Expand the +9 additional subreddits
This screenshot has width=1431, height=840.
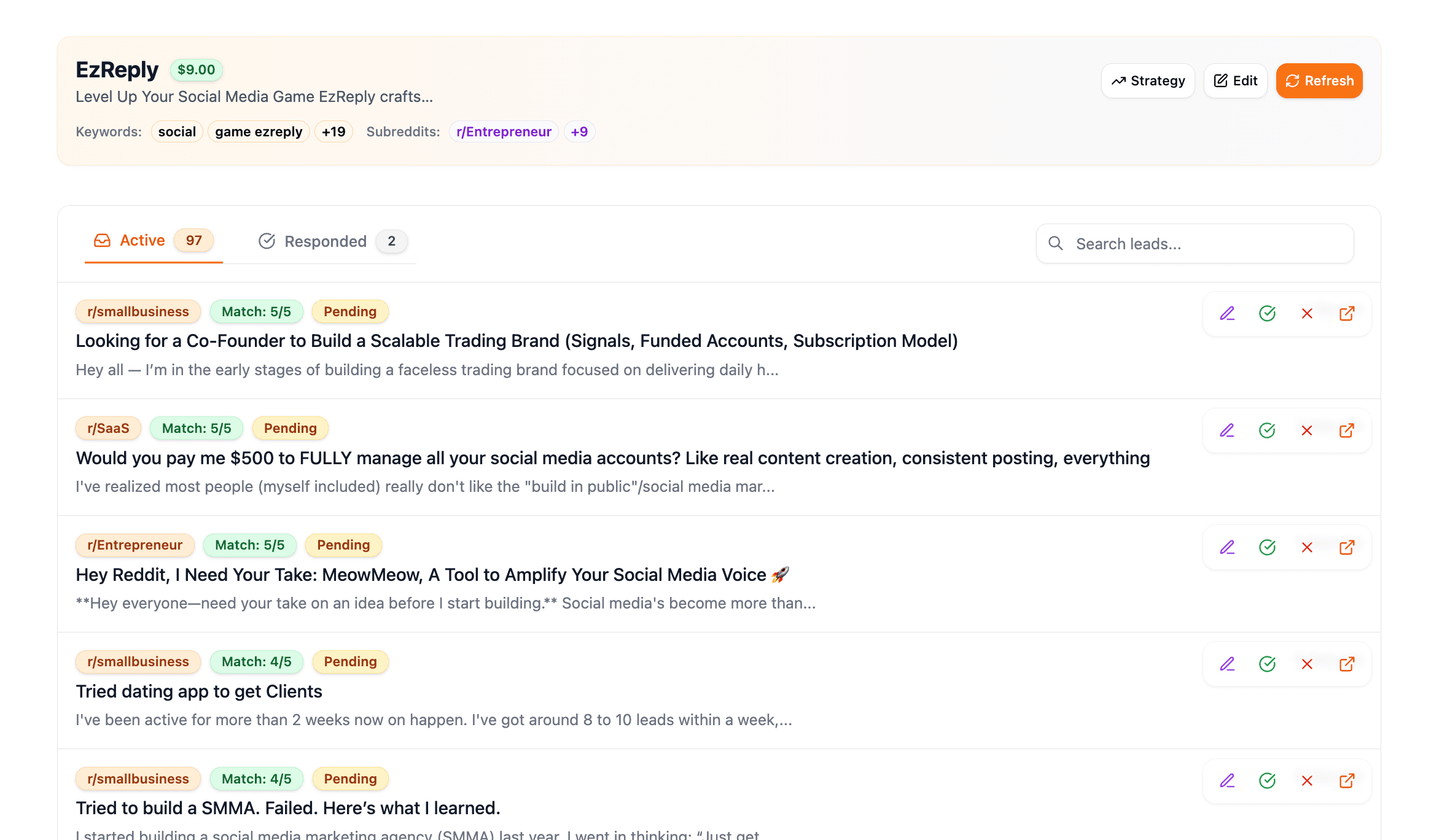pyautogui.click(x=579, y=131)
